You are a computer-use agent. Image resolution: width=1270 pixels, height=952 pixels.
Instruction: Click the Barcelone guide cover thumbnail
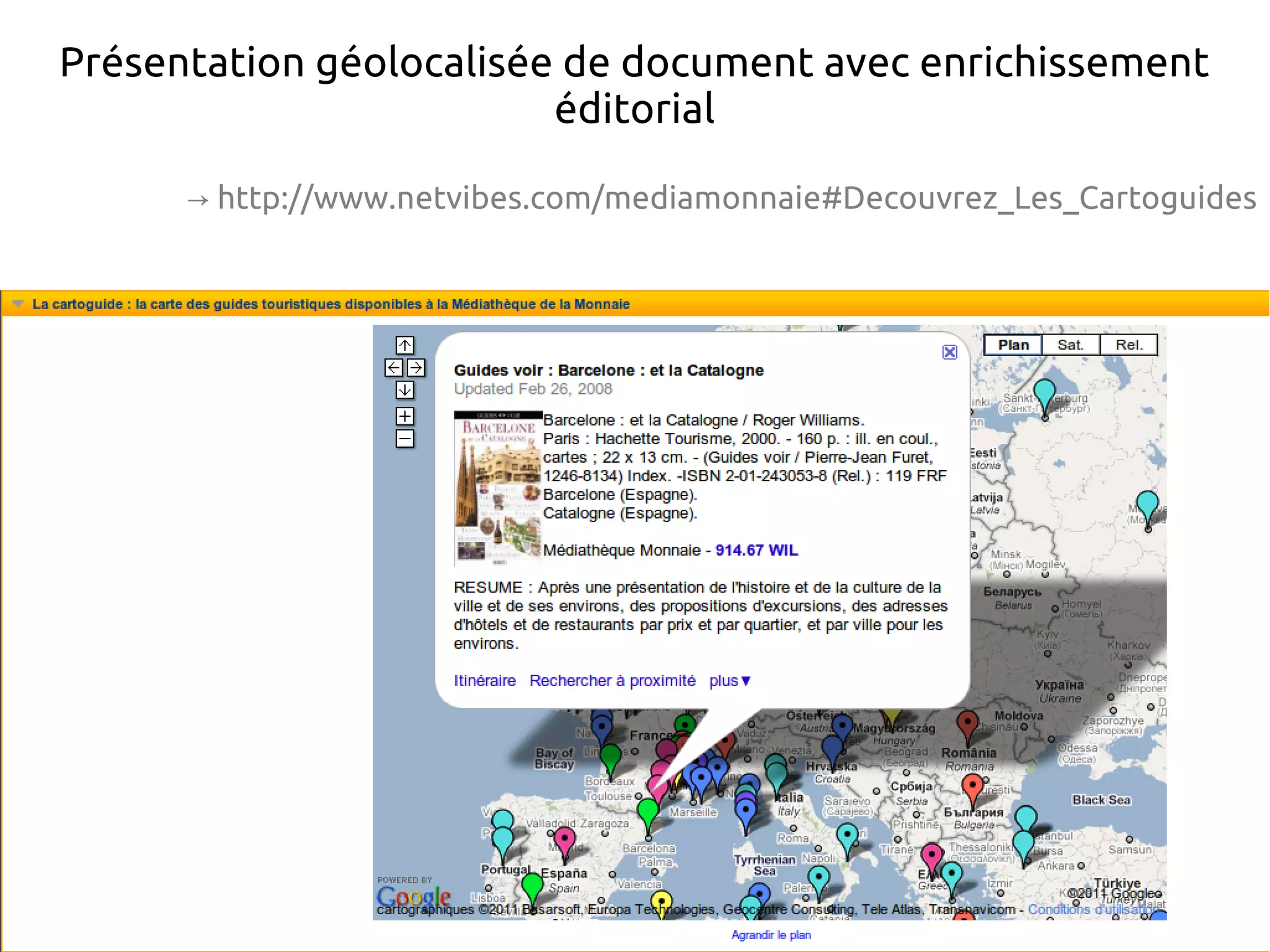[x=498, y=488]
